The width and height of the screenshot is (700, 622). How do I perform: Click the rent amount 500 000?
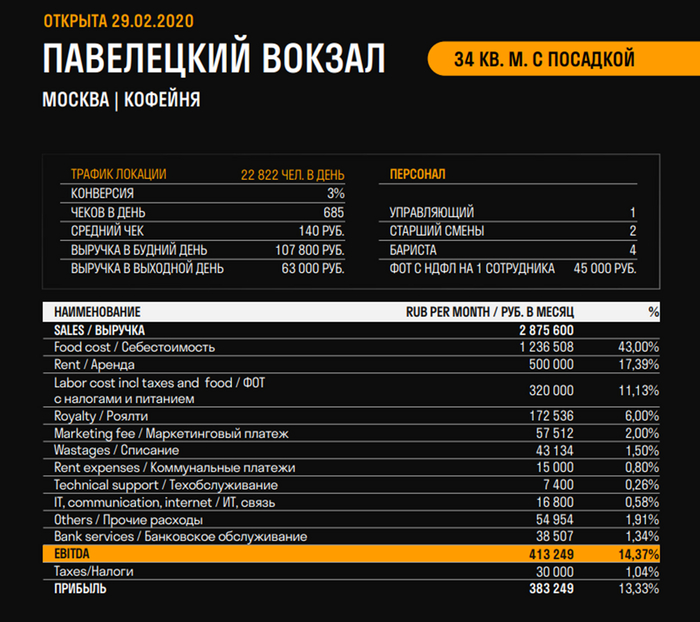point(551,364)
